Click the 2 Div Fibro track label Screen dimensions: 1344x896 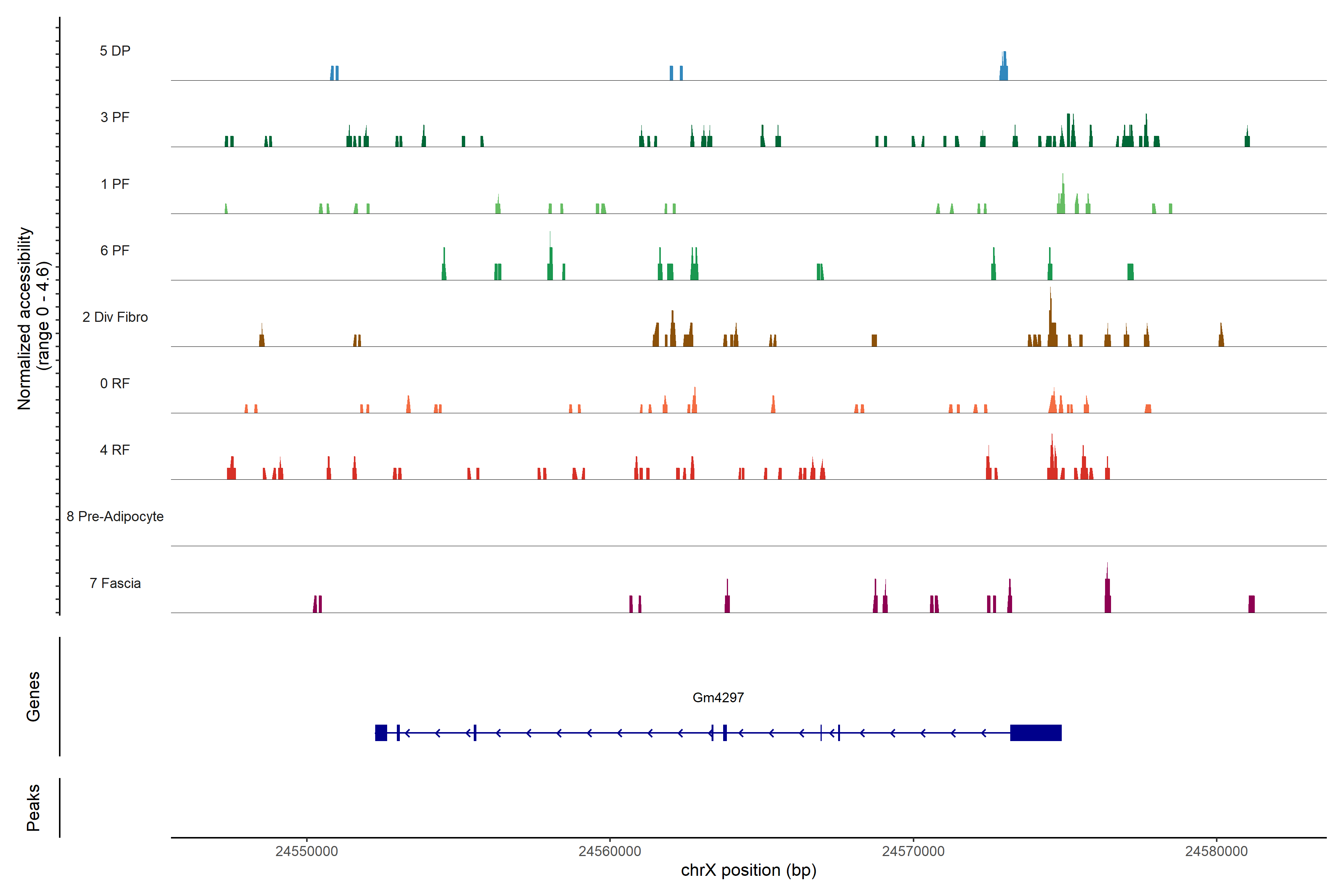tap(115, 317)
